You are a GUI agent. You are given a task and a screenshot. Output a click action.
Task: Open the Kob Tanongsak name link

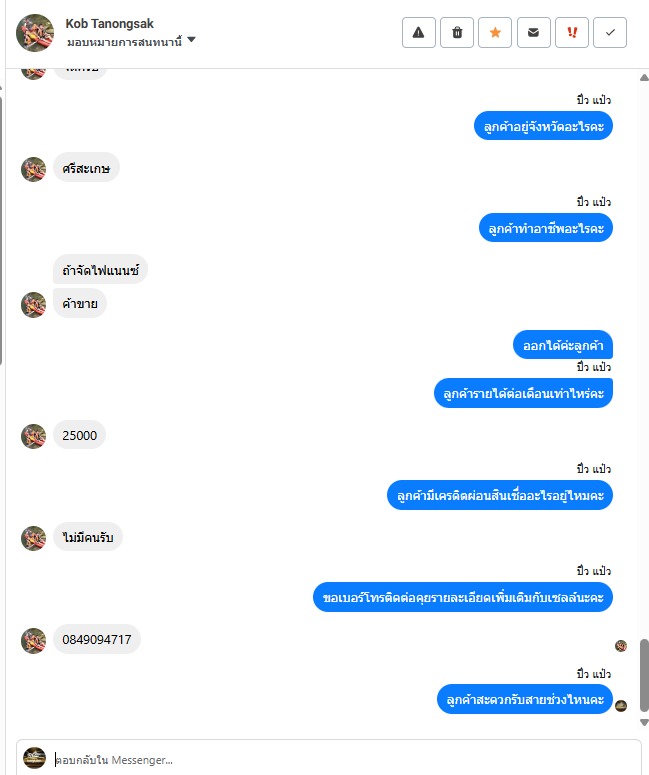click(x=109, y=23)
